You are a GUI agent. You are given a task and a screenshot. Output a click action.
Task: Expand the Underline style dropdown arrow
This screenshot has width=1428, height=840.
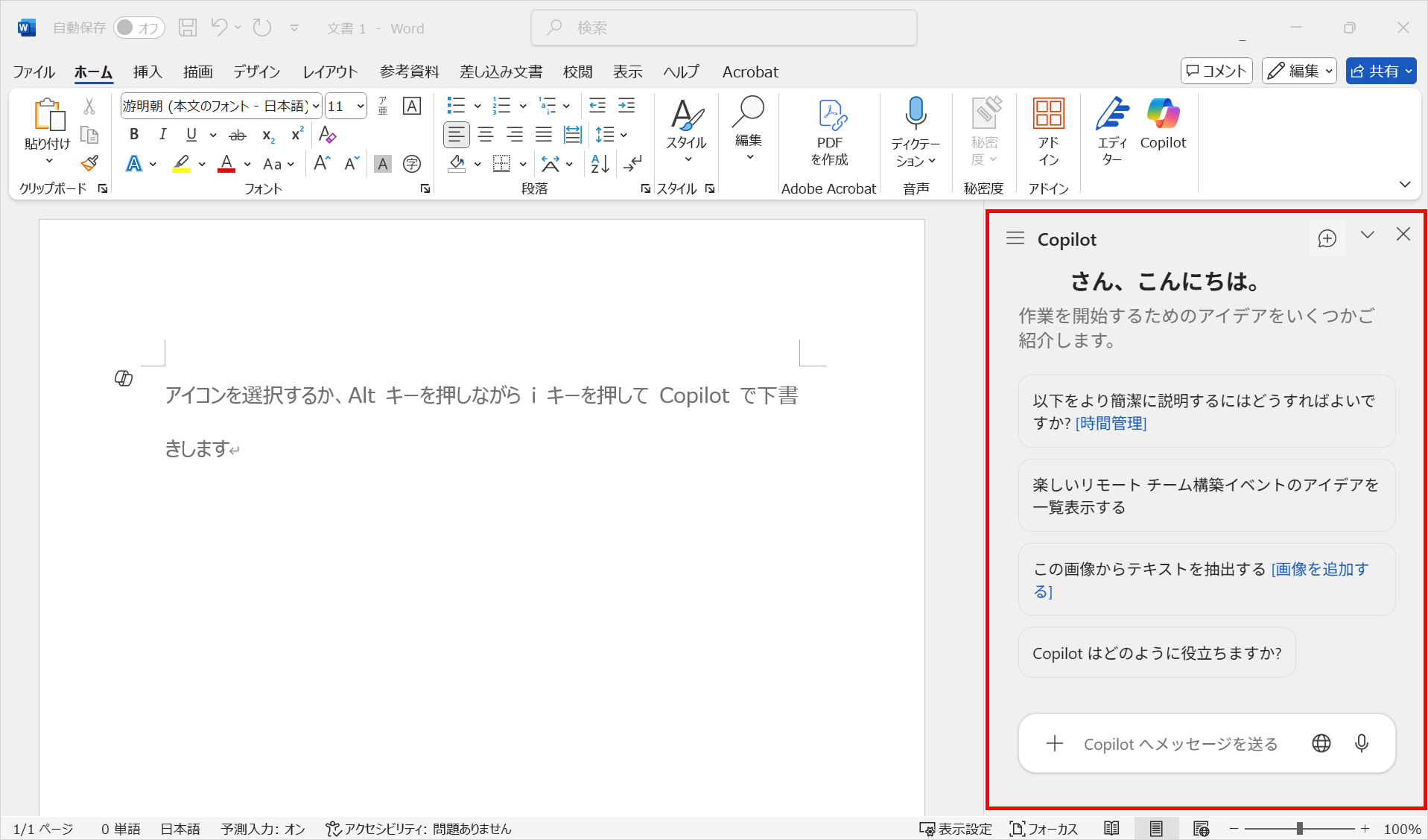tap(213, 135)
